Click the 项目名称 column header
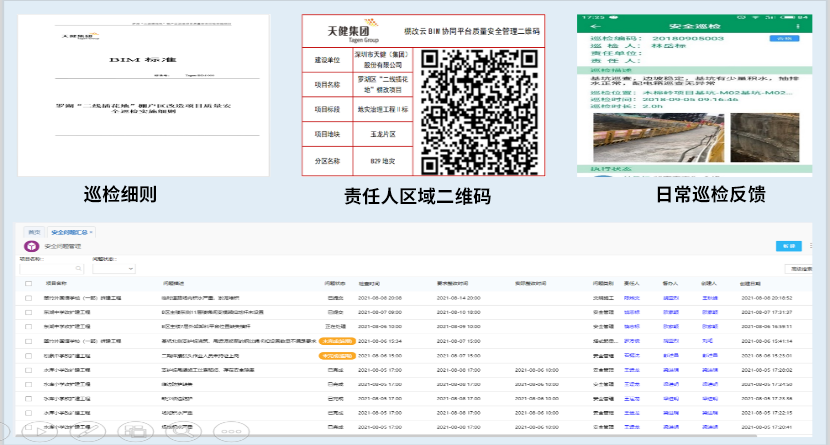Image resolution: width=830 pixels, height=445 pixels. pyautogui.click(x=56, y=284)
